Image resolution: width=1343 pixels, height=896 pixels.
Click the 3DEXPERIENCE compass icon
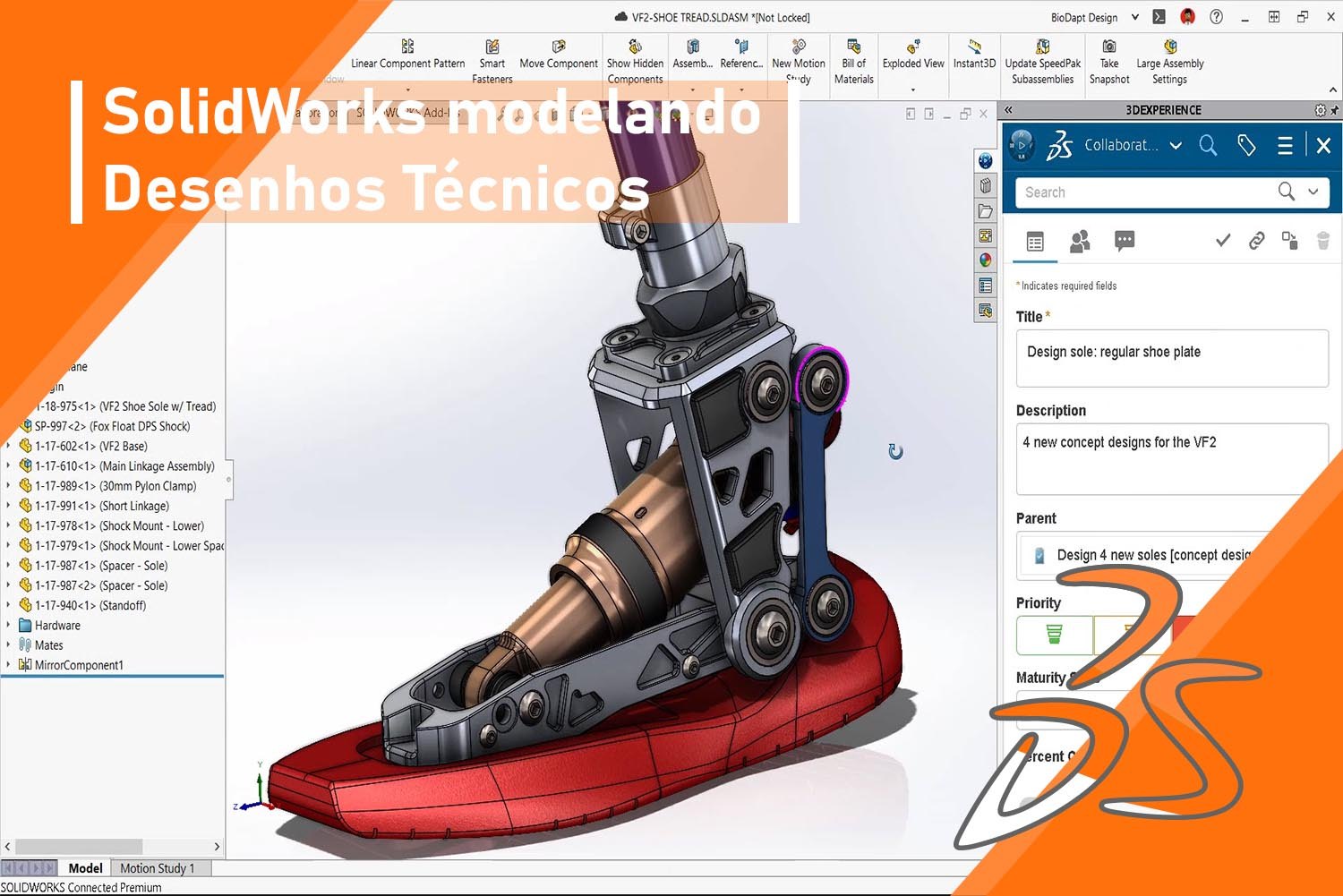point(1022,145)
